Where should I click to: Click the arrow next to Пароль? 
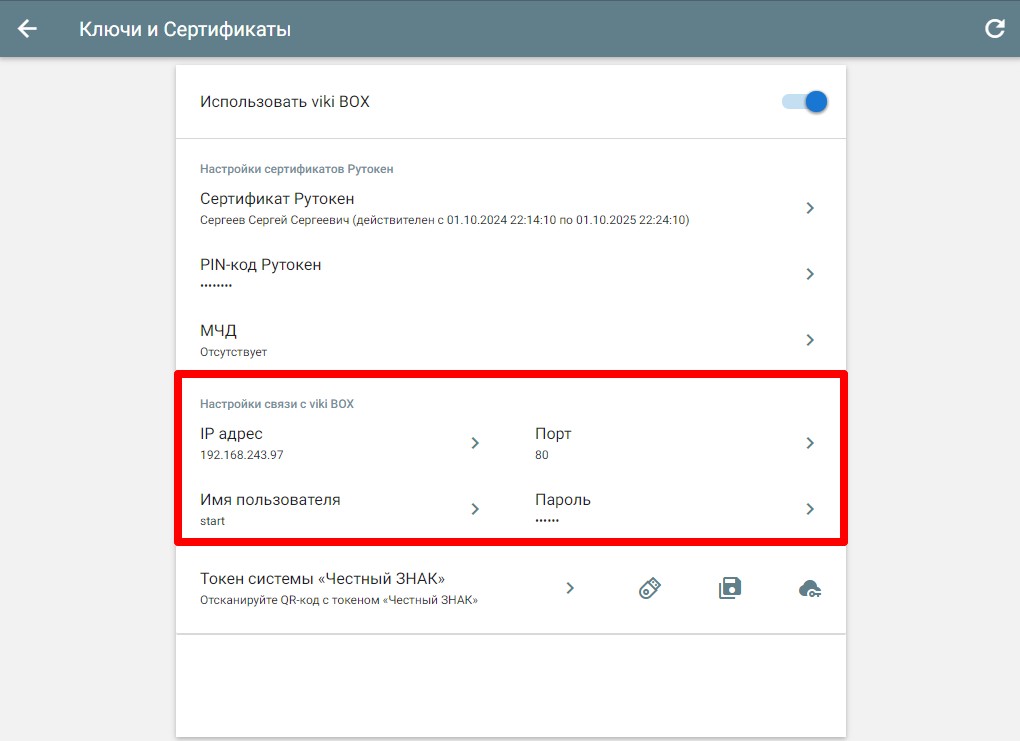coord(810,509)
